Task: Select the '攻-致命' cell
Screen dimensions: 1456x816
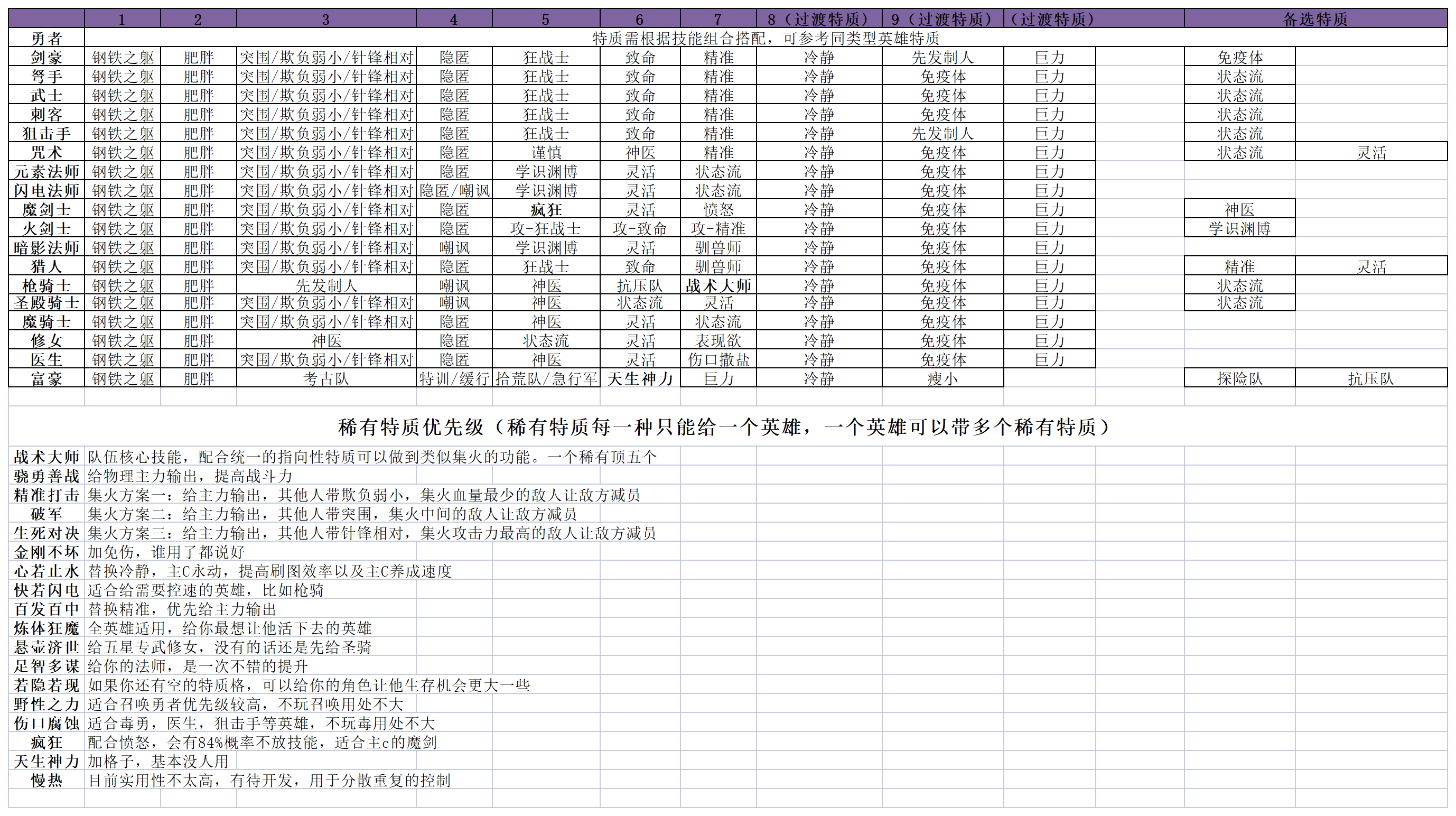Action: [x=640, y=228]
